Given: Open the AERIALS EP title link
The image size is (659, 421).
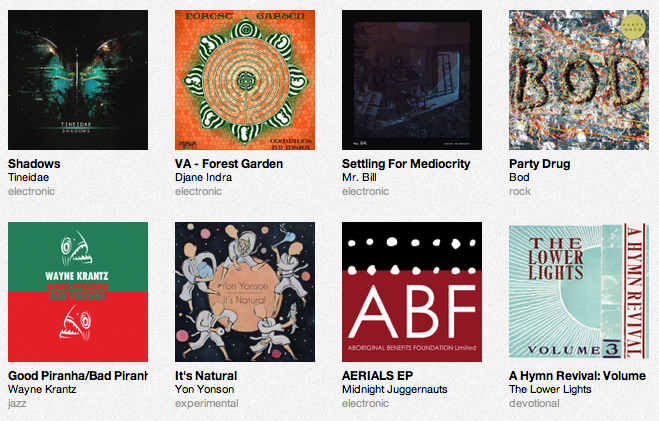Looking at the screenshot, I should (377, 376).
